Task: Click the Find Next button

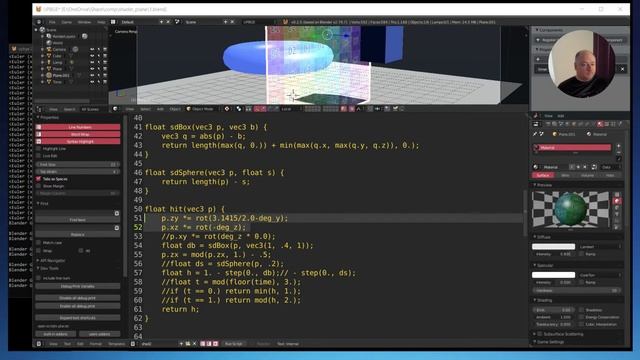Action: pyautogui.click(x=78, y=220)
